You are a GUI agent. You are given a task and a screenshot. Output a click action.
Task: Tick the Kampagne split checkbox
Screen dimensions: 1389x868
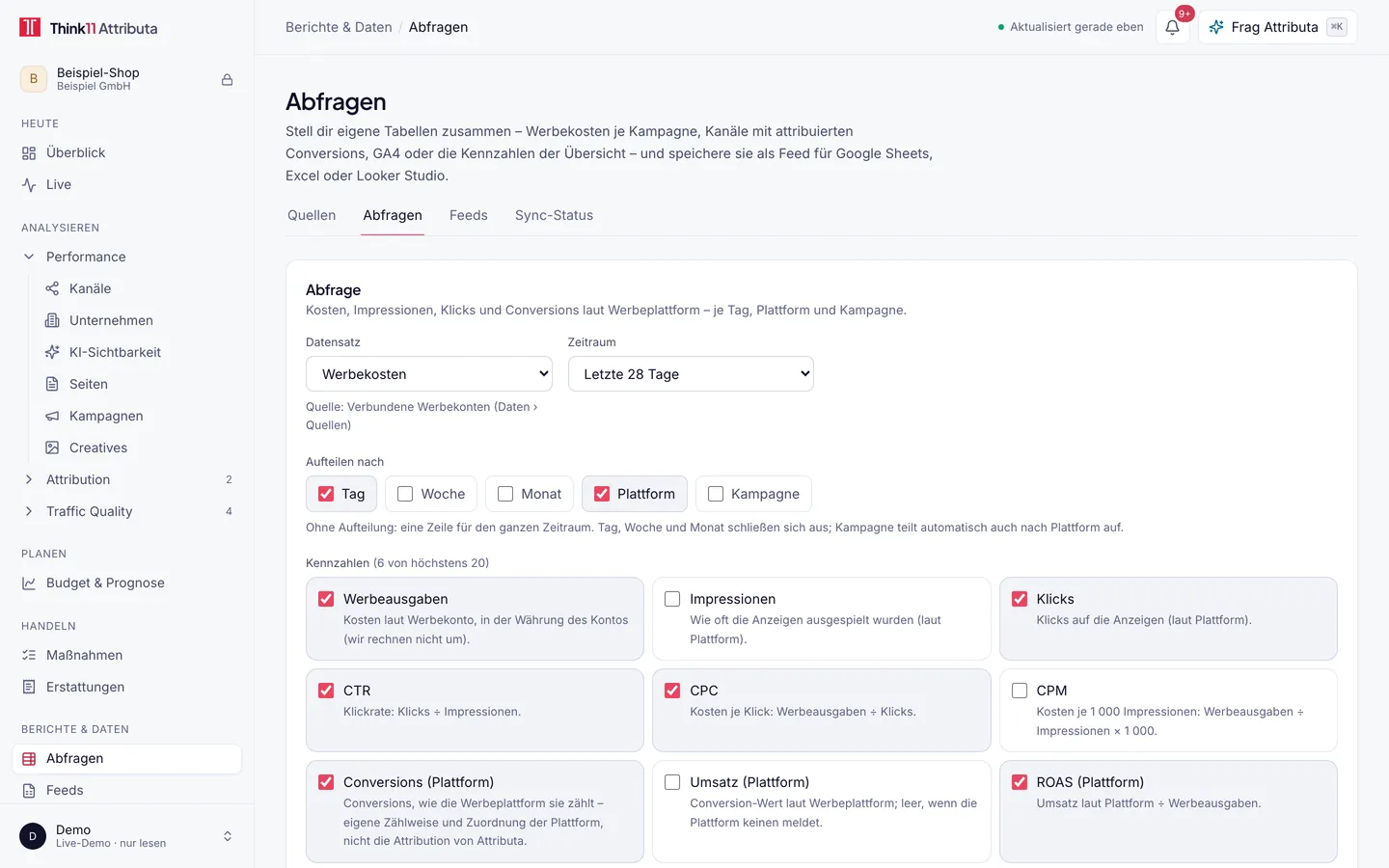(x=716, y=494)
